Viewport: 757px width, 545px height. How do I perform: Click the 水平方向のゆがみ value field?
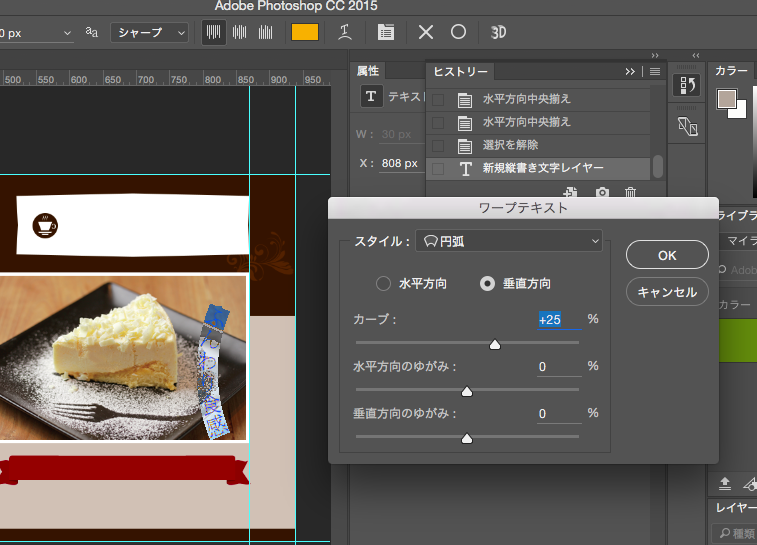559,367
